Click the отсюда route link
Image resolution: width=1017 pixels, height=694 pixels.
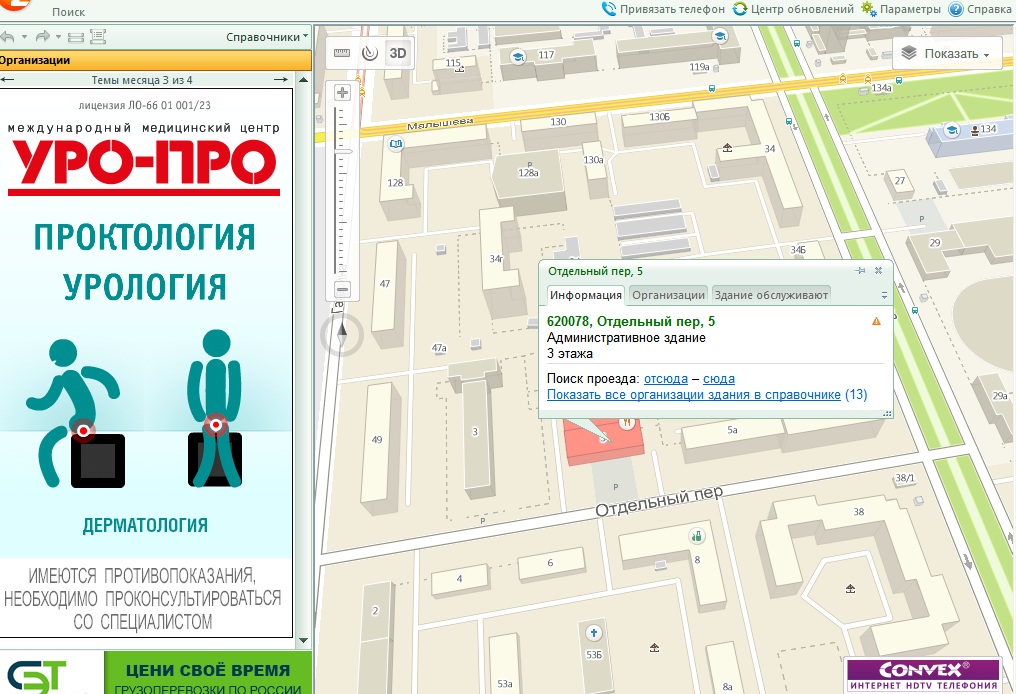(x=665, y=379)
